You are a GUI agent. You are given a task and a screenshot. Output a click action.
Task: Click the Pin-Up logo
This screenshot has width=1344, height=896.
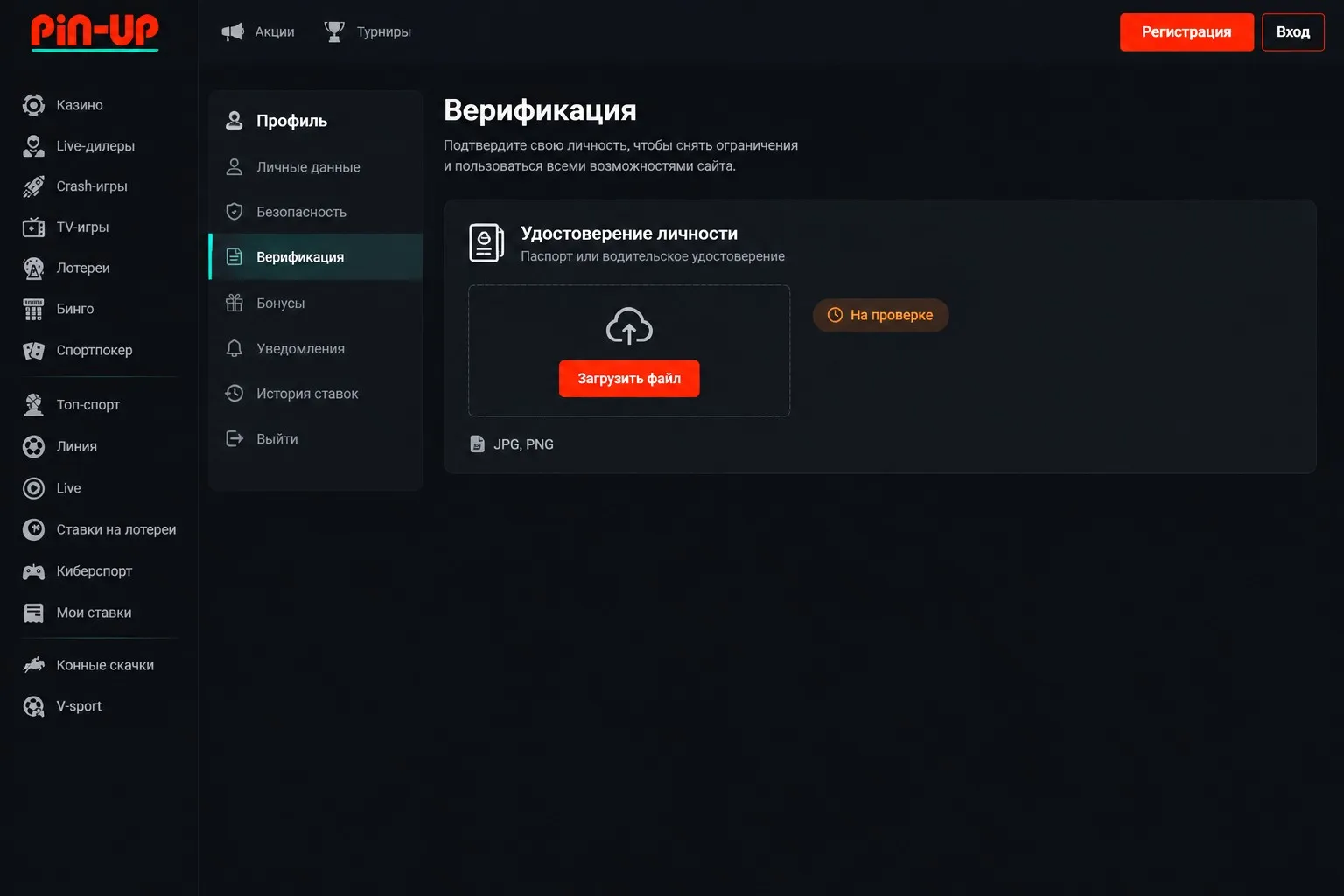(x=94, y=31)
